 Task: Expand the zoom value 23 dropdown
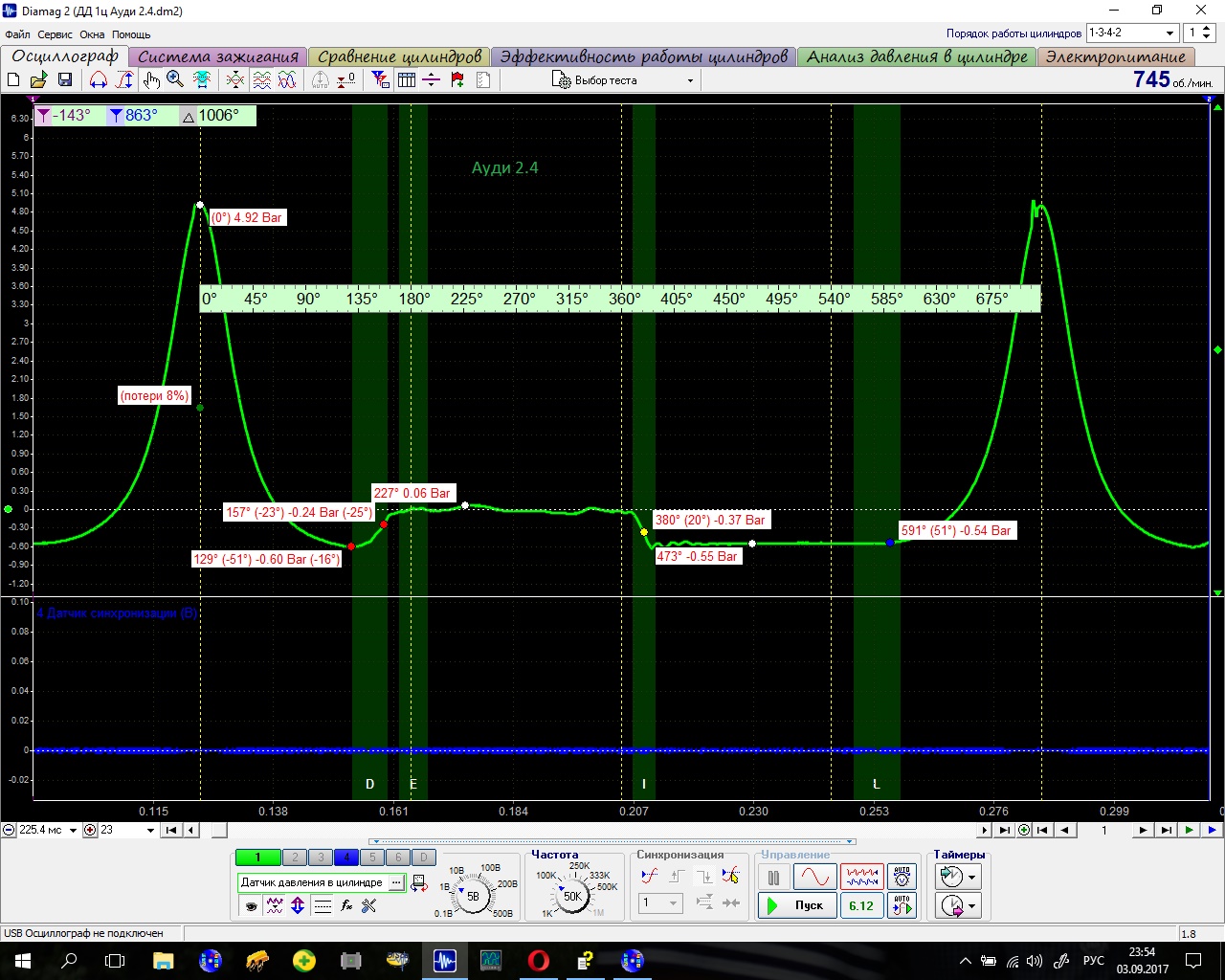pos(150,830)
